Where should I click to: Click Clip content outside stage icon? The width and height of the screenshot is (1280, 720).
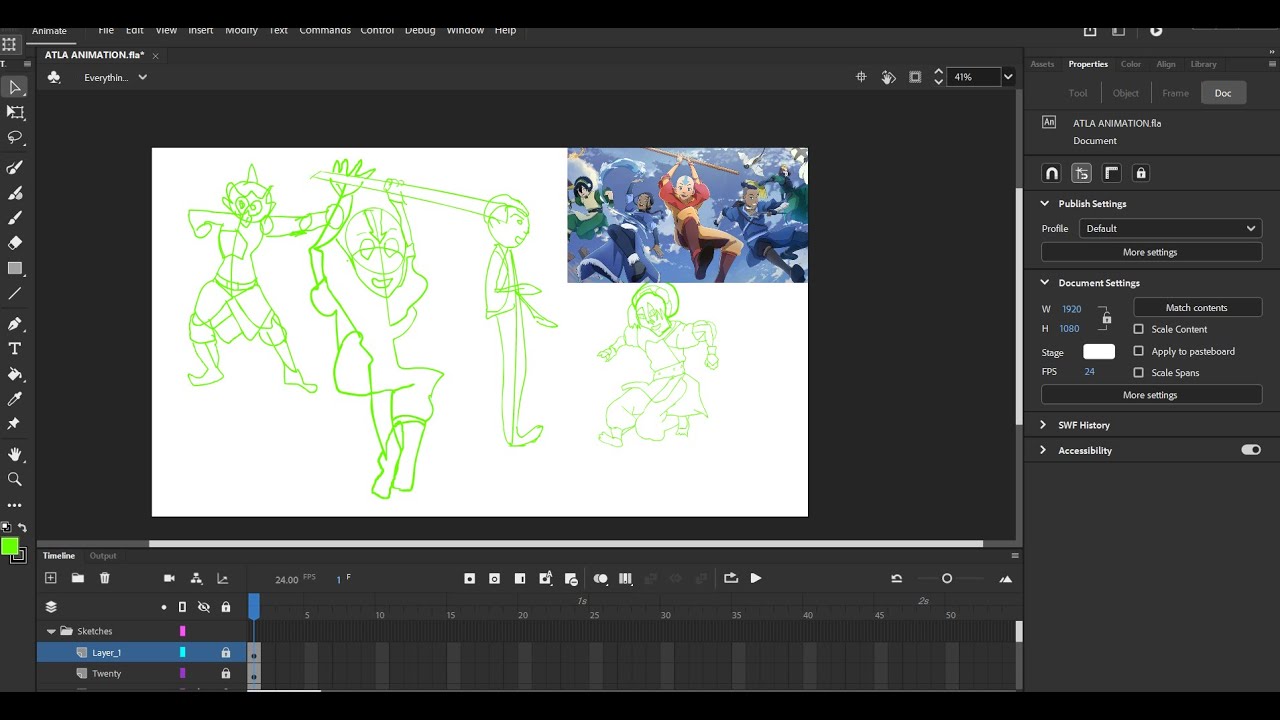[x=915, y=77]
